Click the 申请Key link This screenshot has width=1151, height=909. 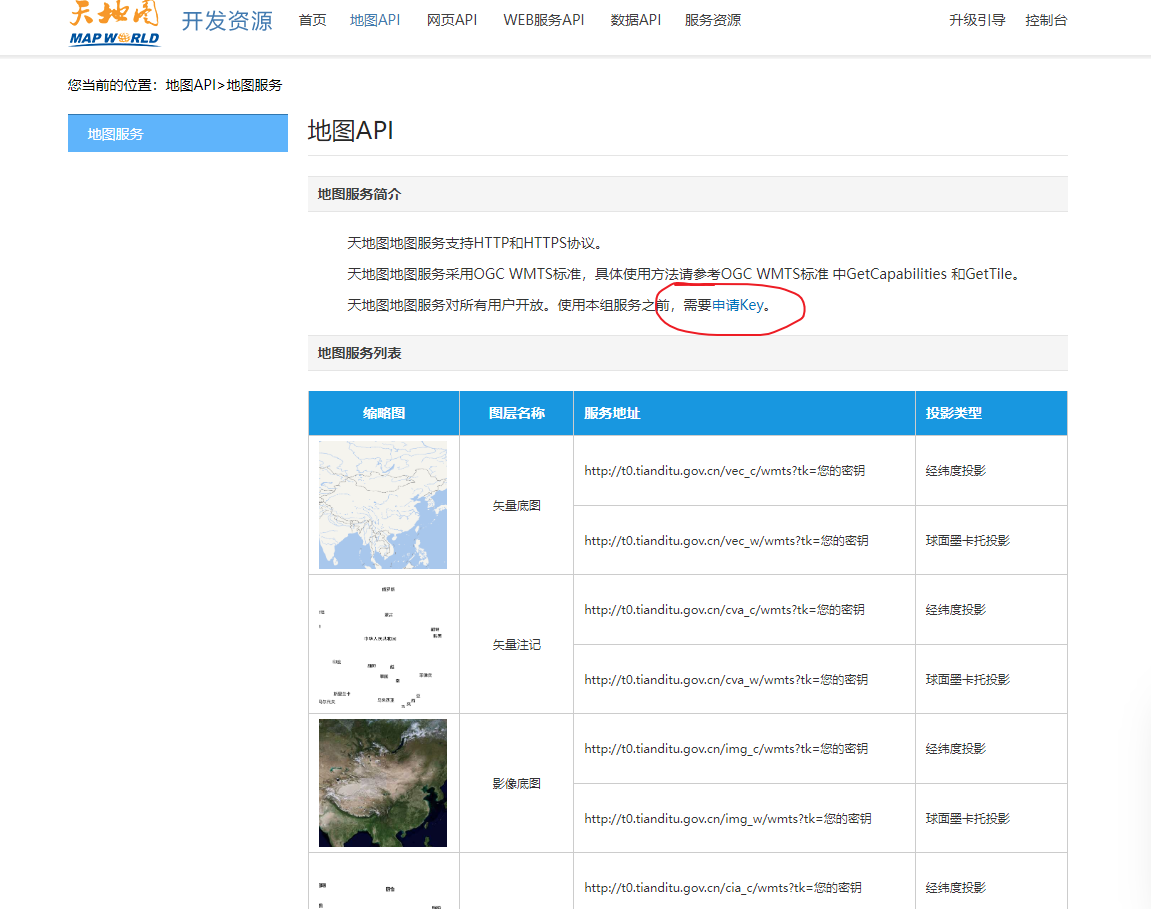point(737,305)
